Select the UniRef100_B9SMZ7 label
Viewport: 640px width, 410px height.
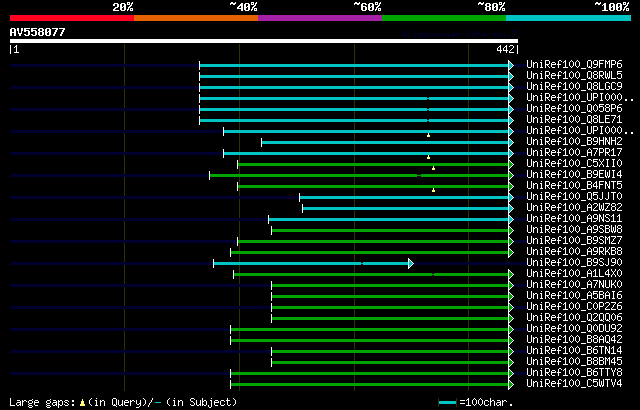coord(574,241)
